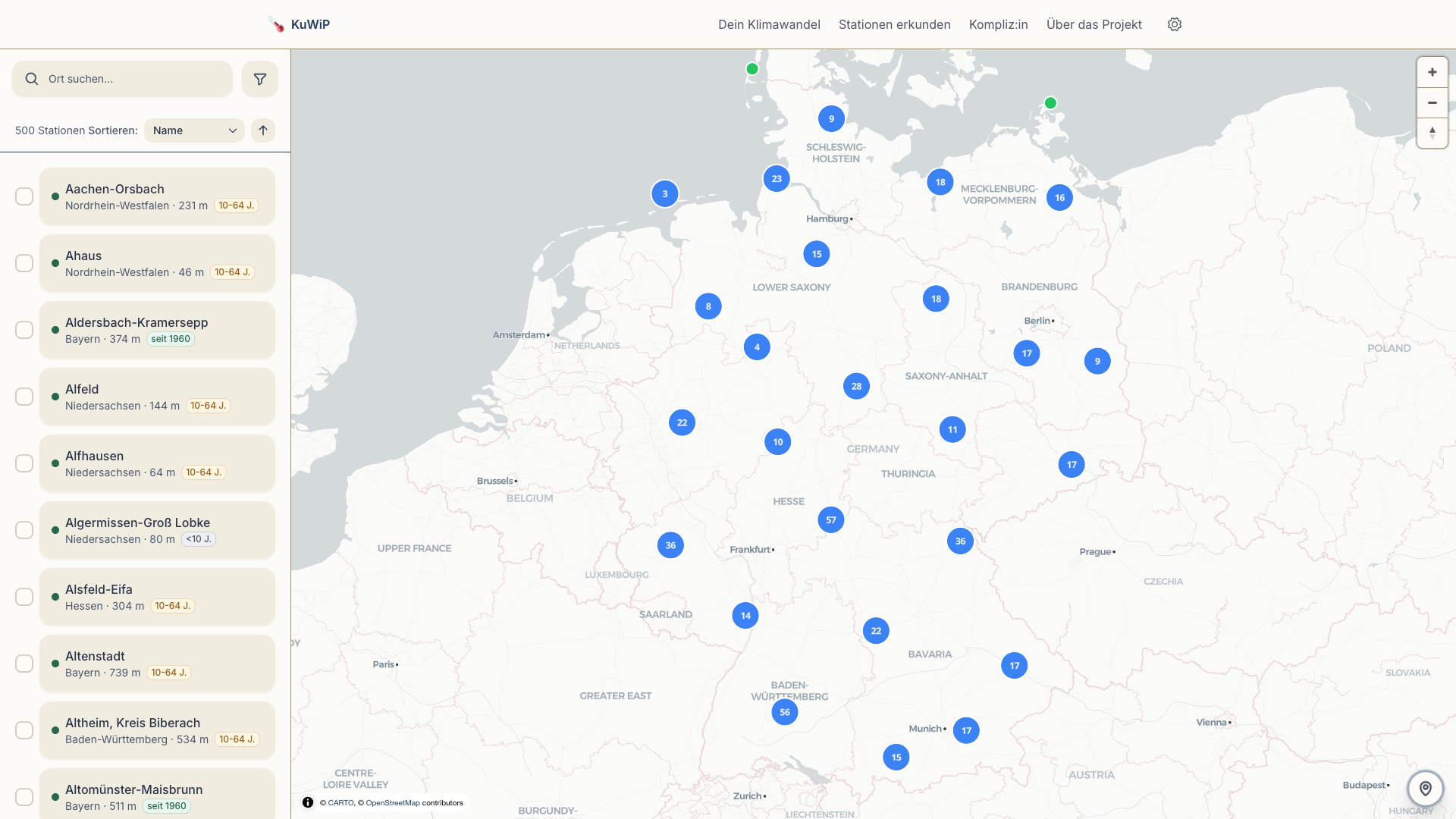
Task: Click the KuWiP logo icon
Action: [x=276, y=24]
